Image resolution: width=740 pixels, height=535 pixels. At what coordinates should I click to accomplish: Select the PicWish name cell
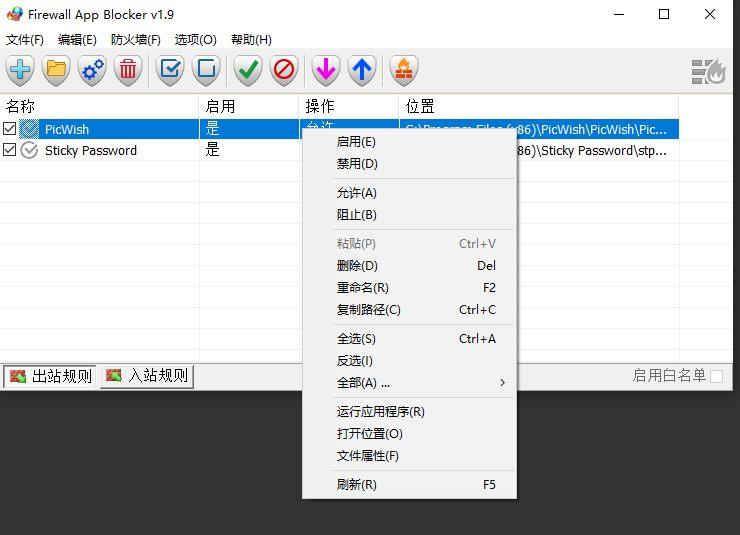pyautogui.click(x=67, y=129)
